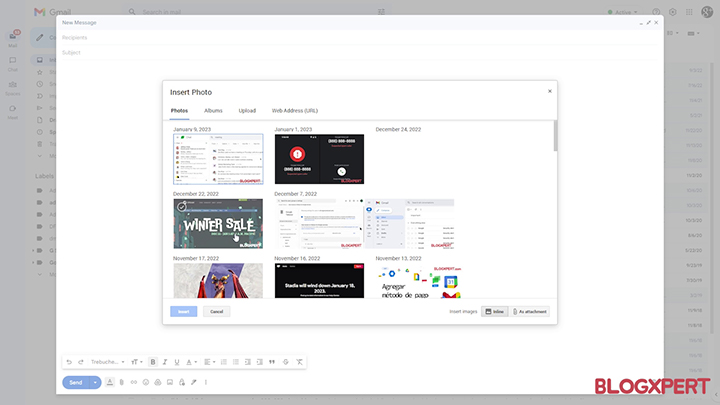
Task: Switch to the Web Address (URL) tab
Action: click(295, 111)
